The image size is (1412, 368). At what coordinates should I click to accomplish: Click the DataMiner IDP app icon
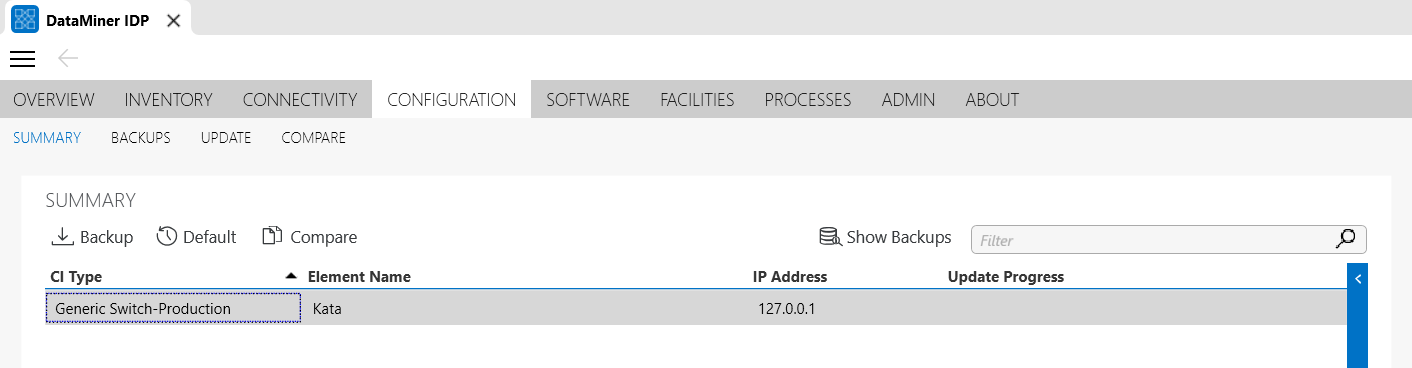(24, 20)
